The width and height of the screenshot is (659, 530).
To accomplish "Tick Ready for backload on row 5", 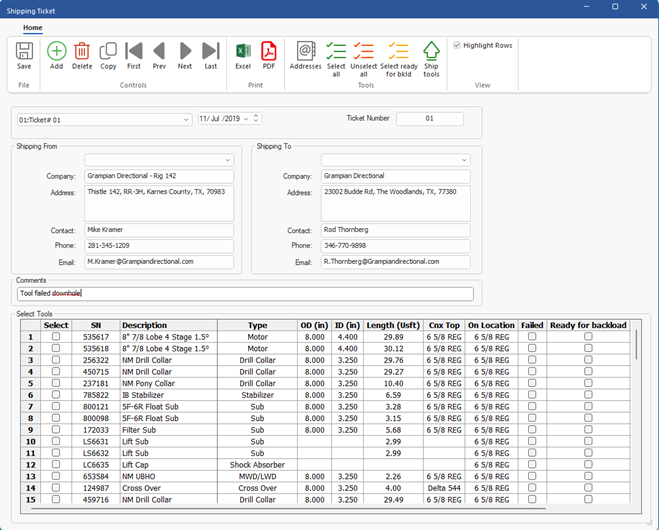I will [x=588, y=383].
